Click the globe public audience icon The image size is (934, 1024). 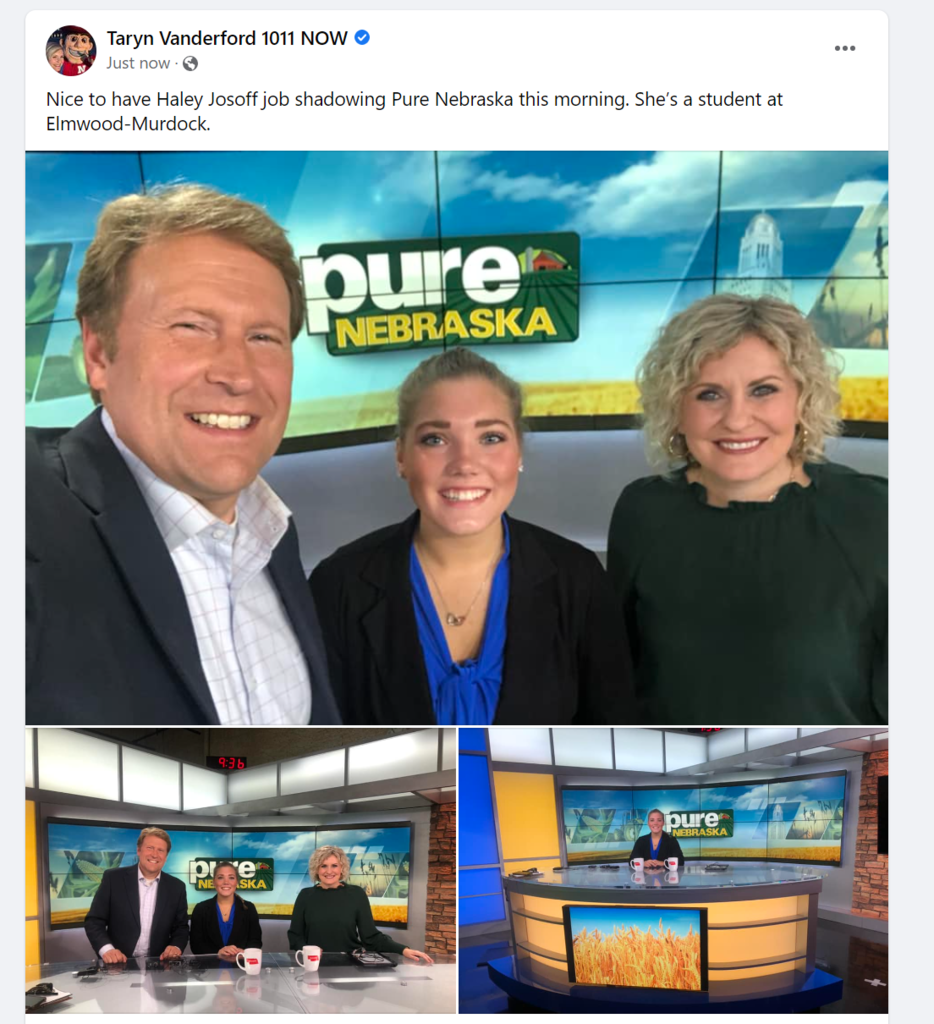pos(190,63)
